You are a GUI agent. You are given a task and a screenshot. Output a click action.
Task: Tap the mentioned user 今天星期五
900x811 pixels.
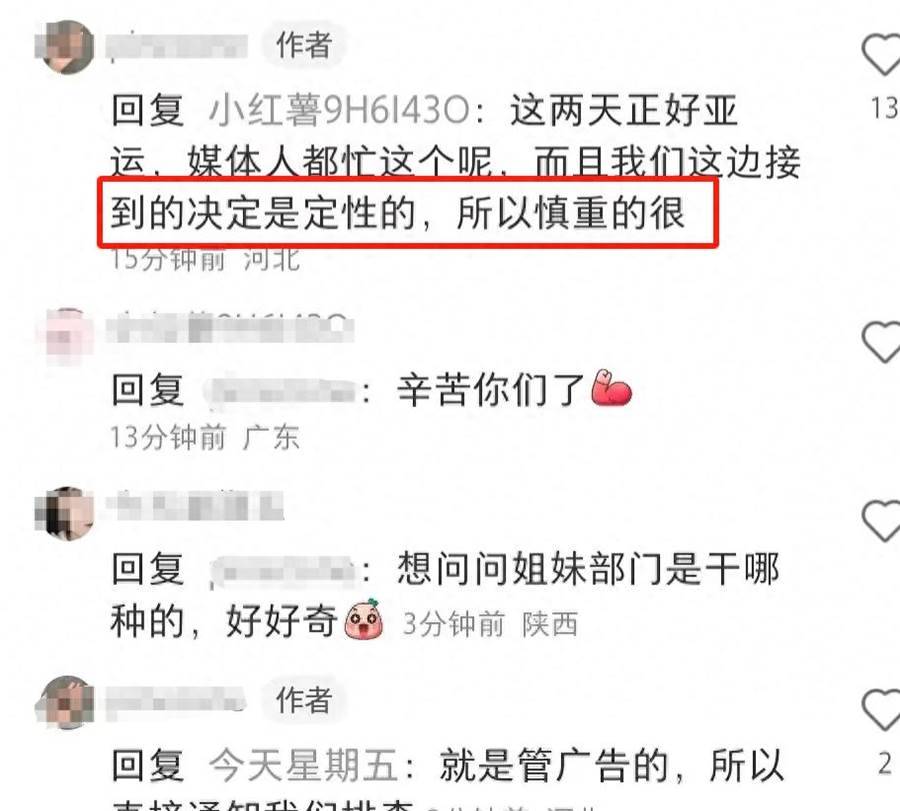pos(305,765)
